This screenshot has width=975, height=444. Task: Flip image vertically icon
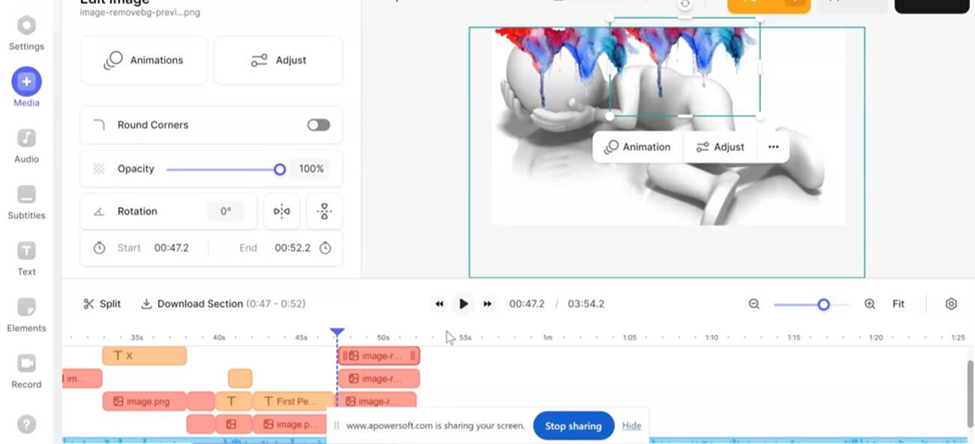pos(324,211)
